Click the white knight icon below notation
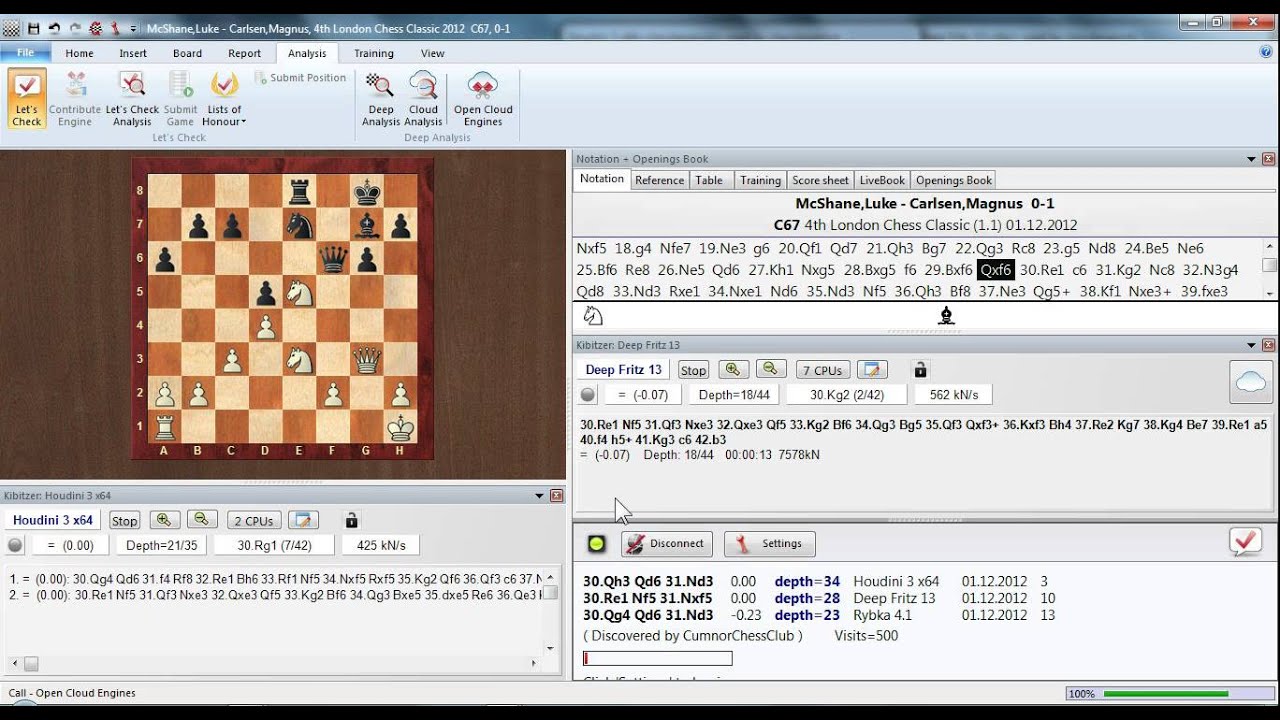The height and width of the screenshot is (720, 1280). pos(593,315)
